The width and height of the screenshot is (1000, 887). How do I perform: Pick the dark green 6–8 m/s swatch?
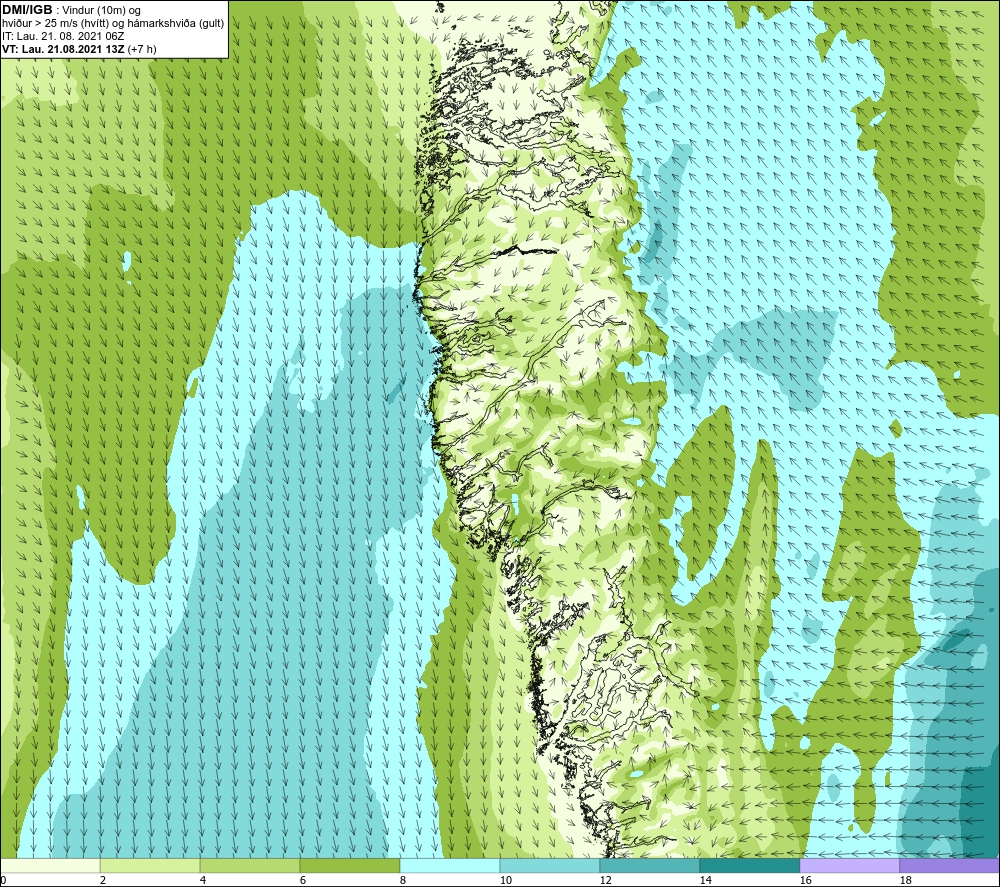(x=349, y=865)
